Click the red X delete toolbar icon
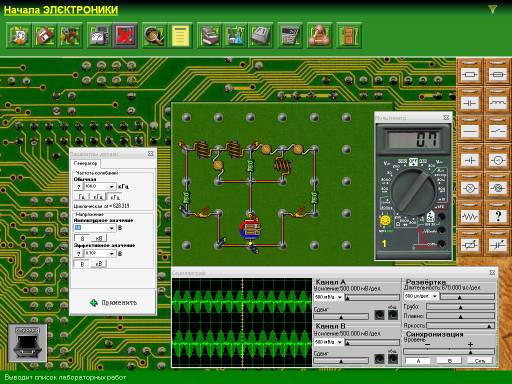This screenshot has height=384, width=512. tap(125, 35)
